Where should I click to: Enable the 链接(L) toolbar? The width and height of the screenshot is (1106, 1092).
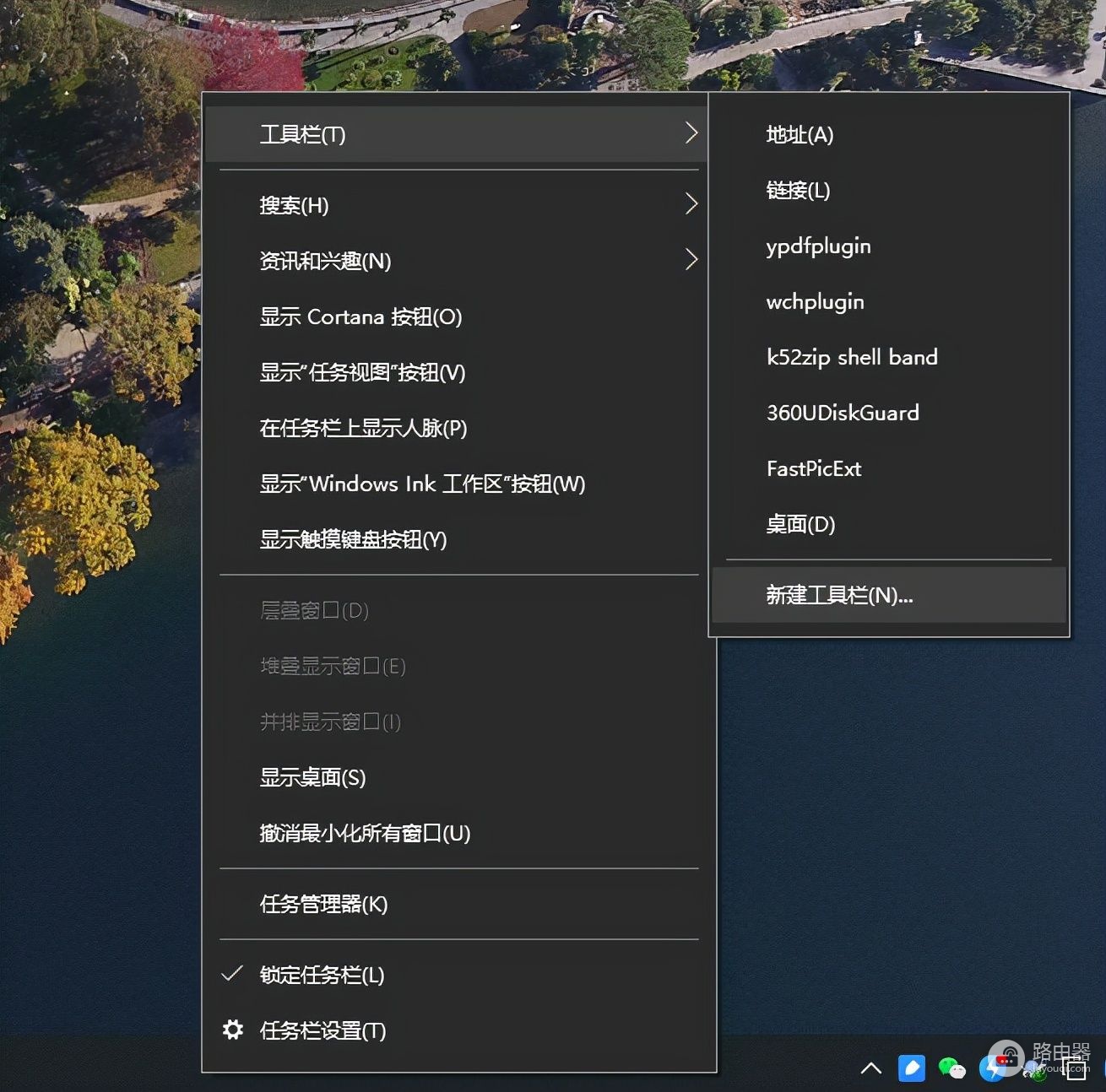pyautogui.click(x=889, y=190)
